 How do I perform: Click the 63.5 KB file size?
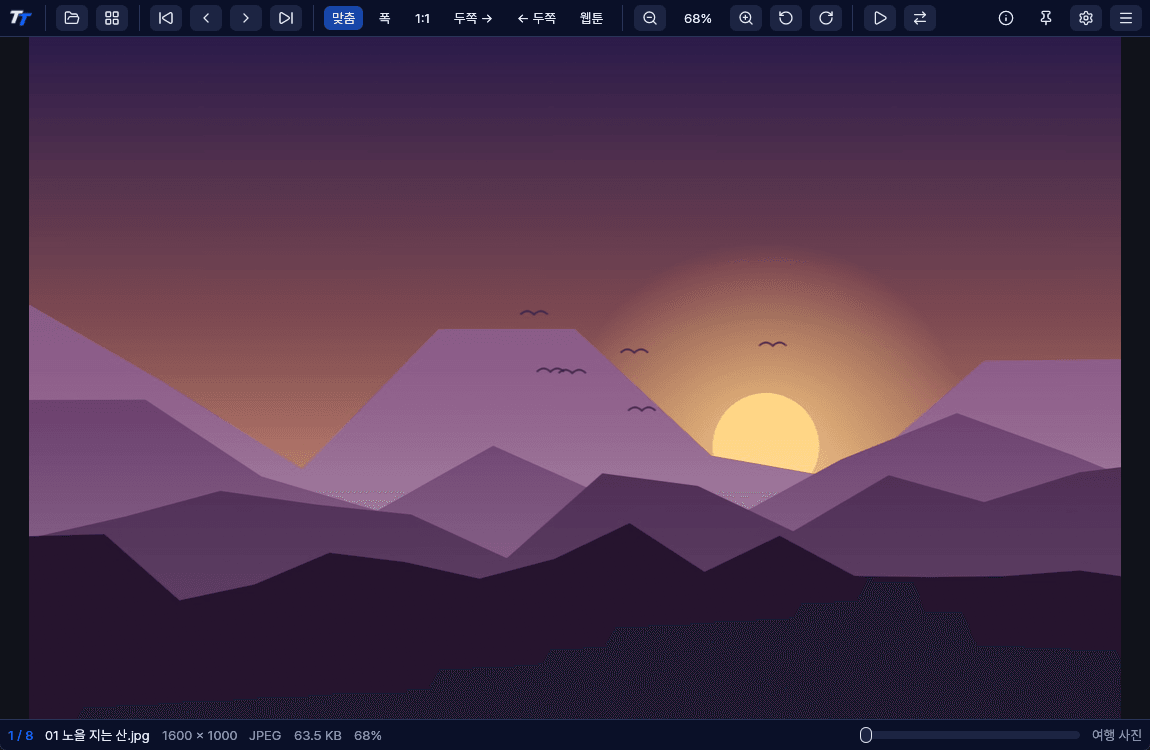point(318,735)
